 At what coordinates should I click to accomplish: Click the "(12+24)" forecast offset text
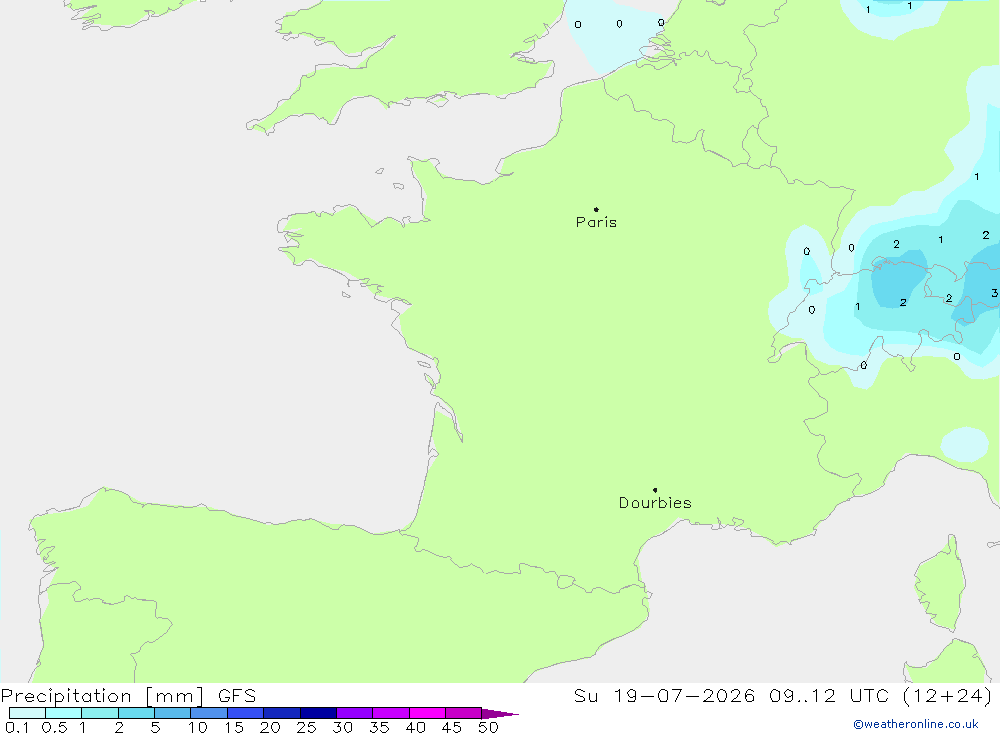(x=947, y=695)
